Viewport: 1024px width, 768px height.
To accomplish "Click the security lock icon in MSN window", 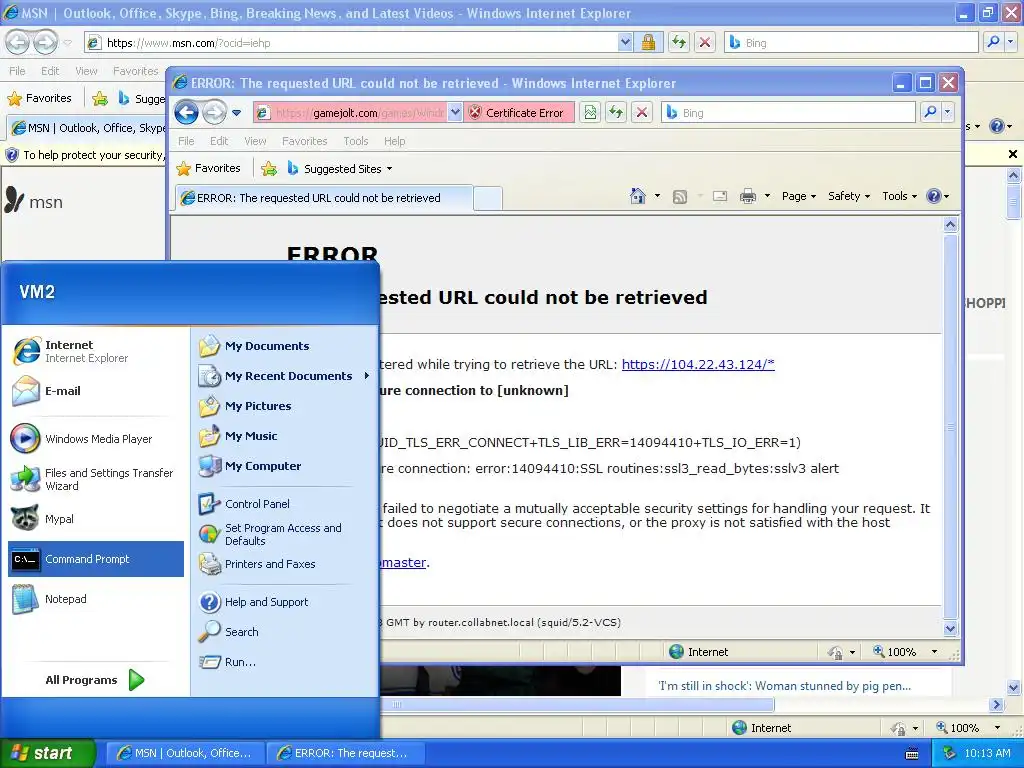I will (648, 42).
